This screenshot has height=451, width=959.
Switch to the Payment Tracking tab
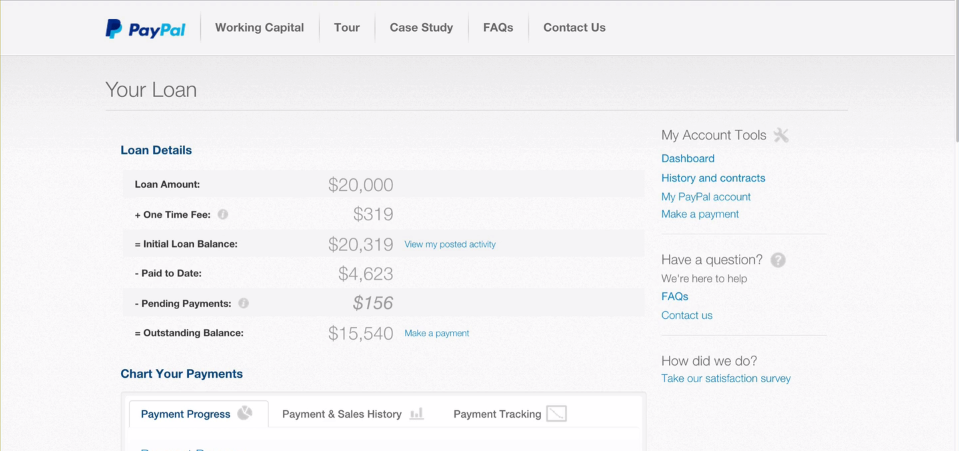click(510, 414)
